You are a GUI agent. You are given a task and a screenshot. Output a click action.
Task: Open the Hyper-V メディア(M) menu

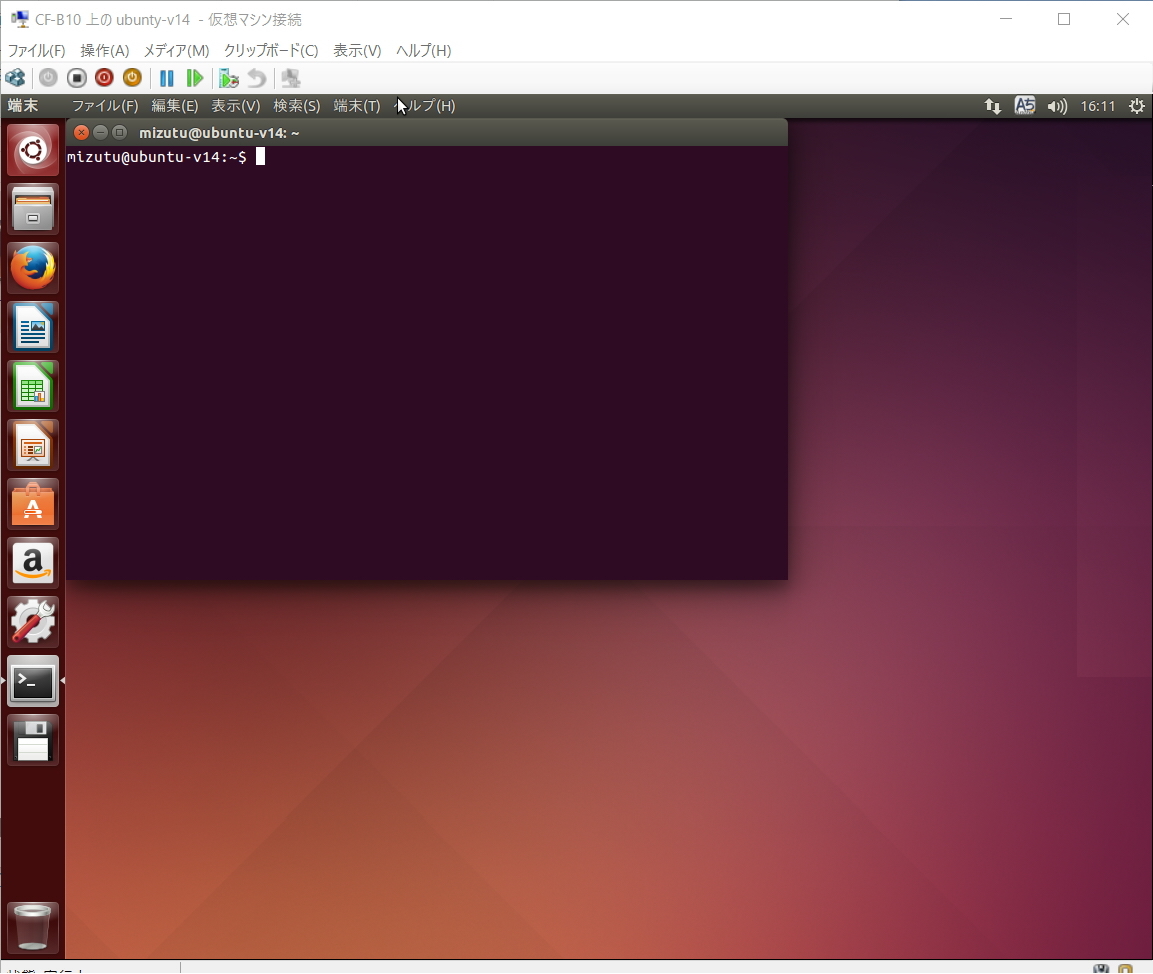click(176, 50)
